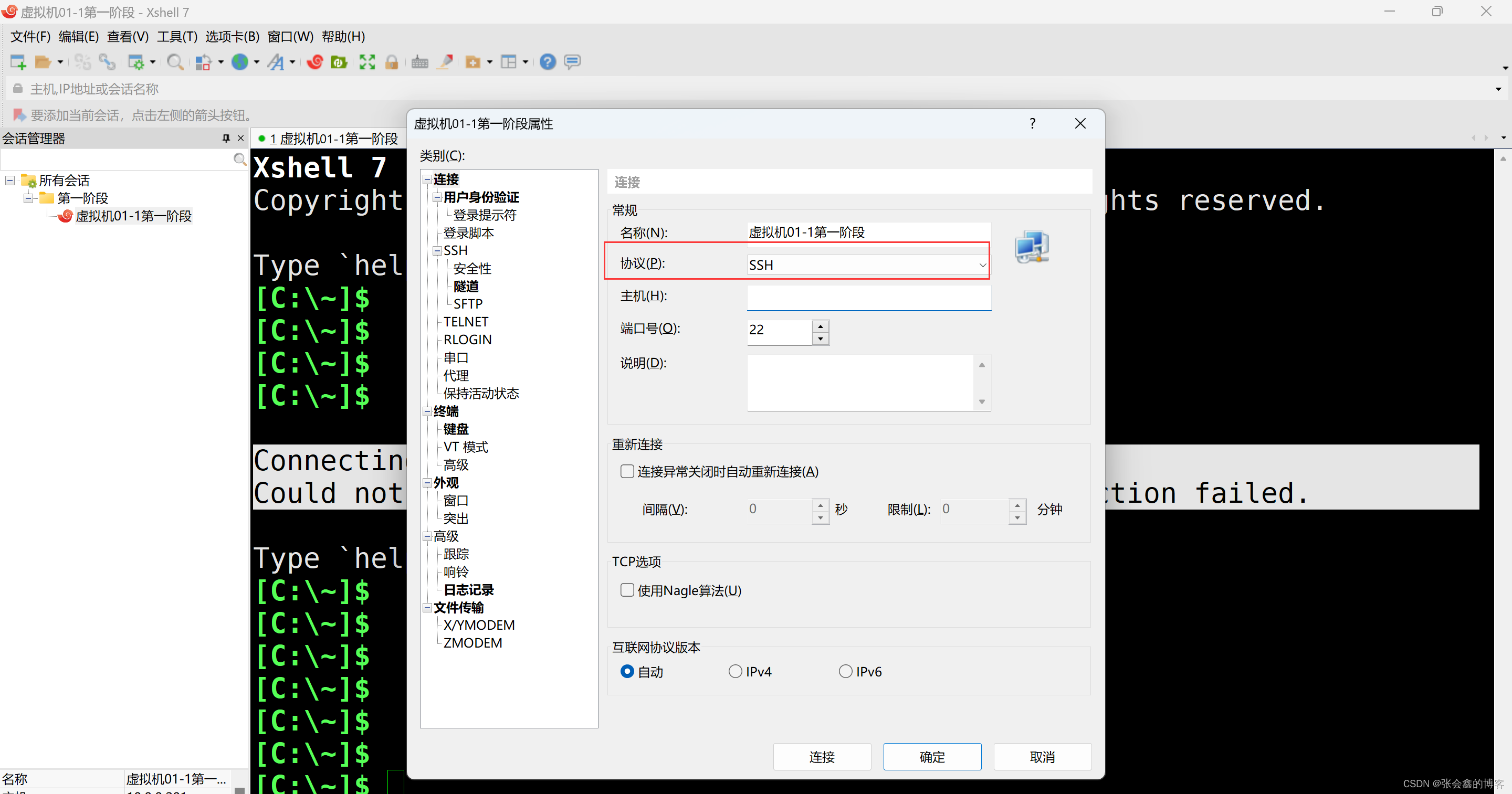Viewport: 1512px width, 794px height.
Task: Click the New session toolbar icon
Action: coord(18,61)
